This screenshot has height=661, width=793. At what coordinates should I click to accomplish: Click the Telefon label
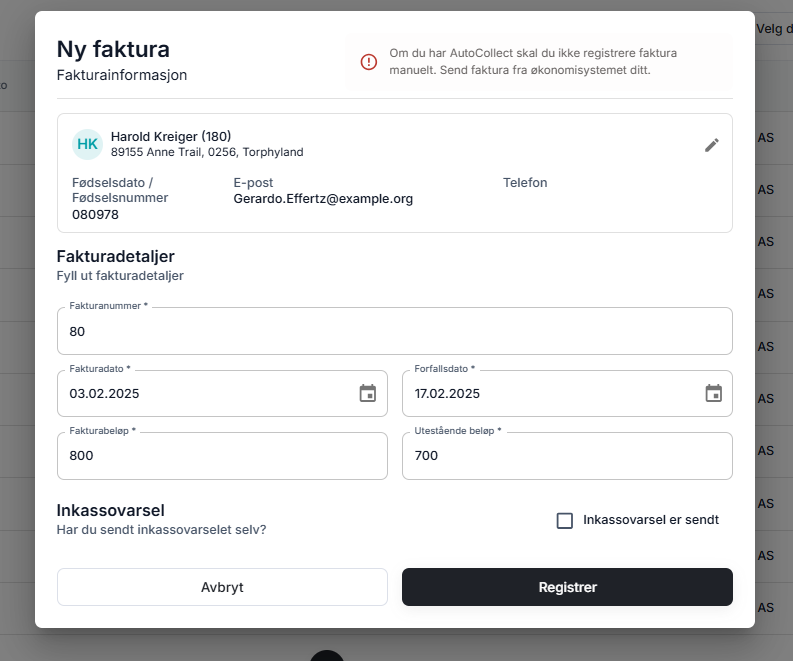[525, 183]
